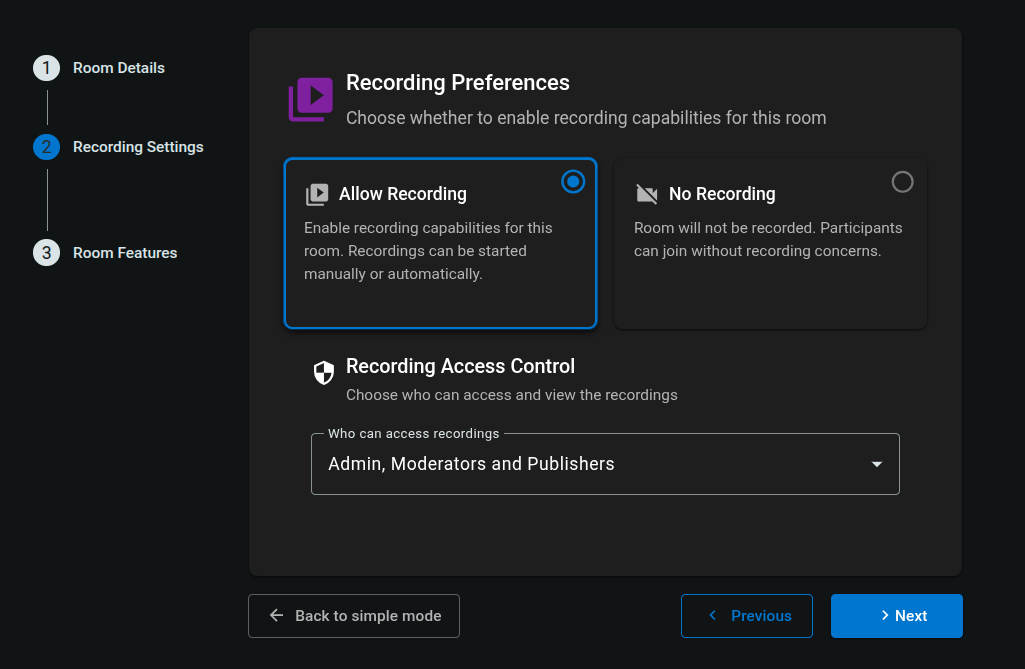Click the step 2 circle icon
The height and width of the screenshot is (669, 1025).
click(46, 147)
